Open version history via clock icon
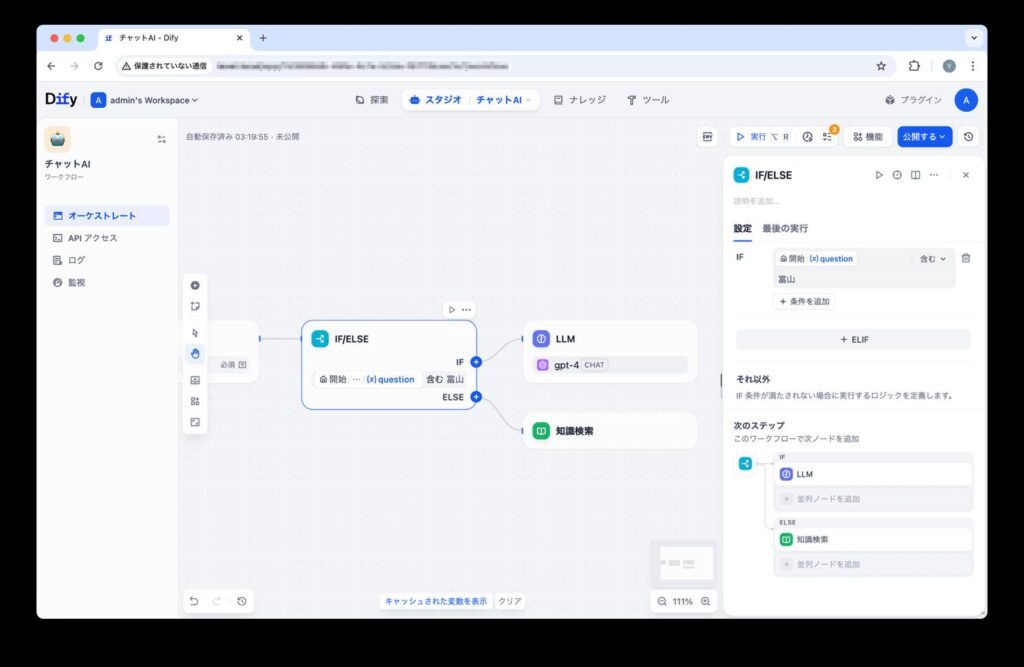1024x667 pixels. tap(967, 136)
